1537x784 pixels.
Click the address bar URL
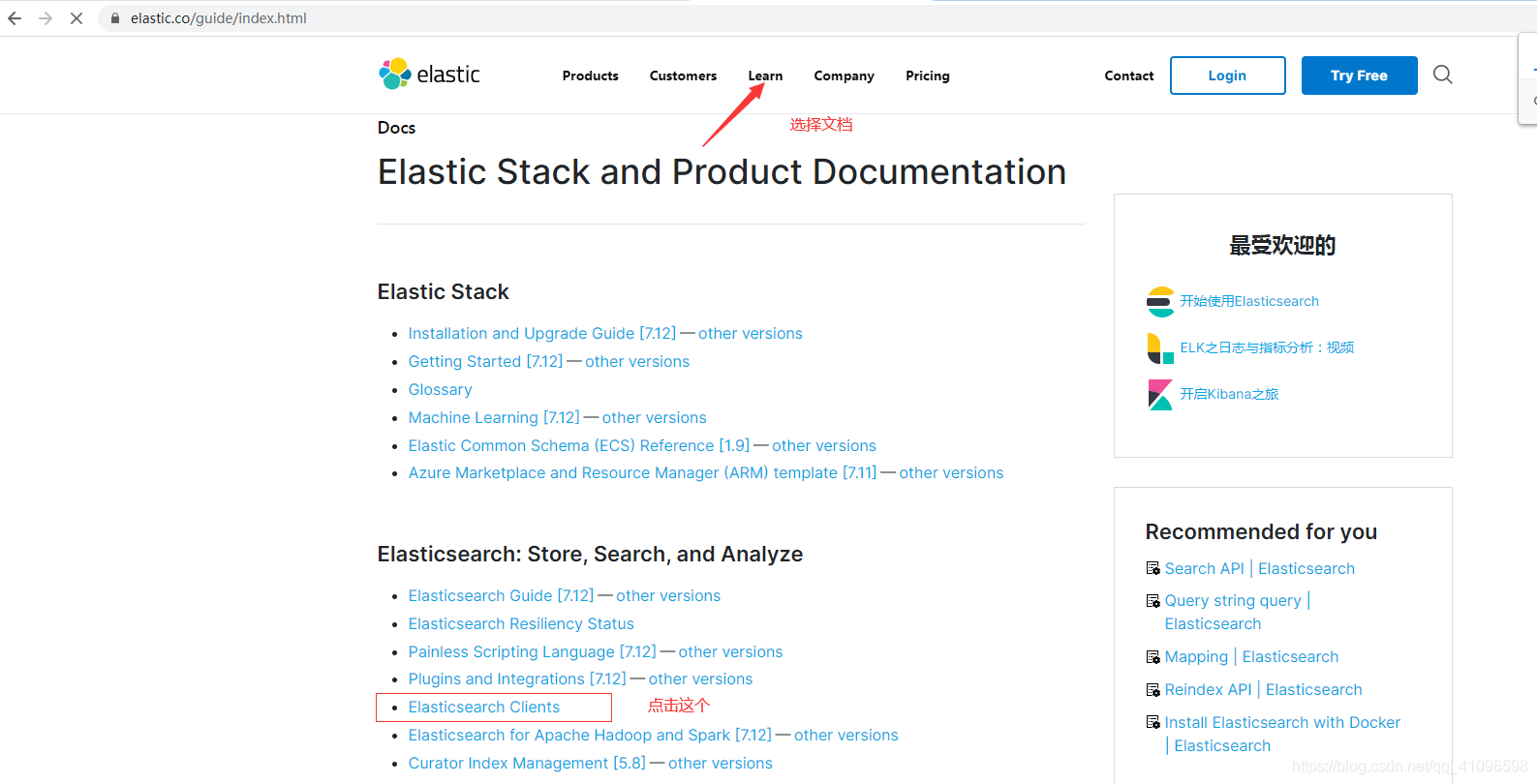(218, 18)
